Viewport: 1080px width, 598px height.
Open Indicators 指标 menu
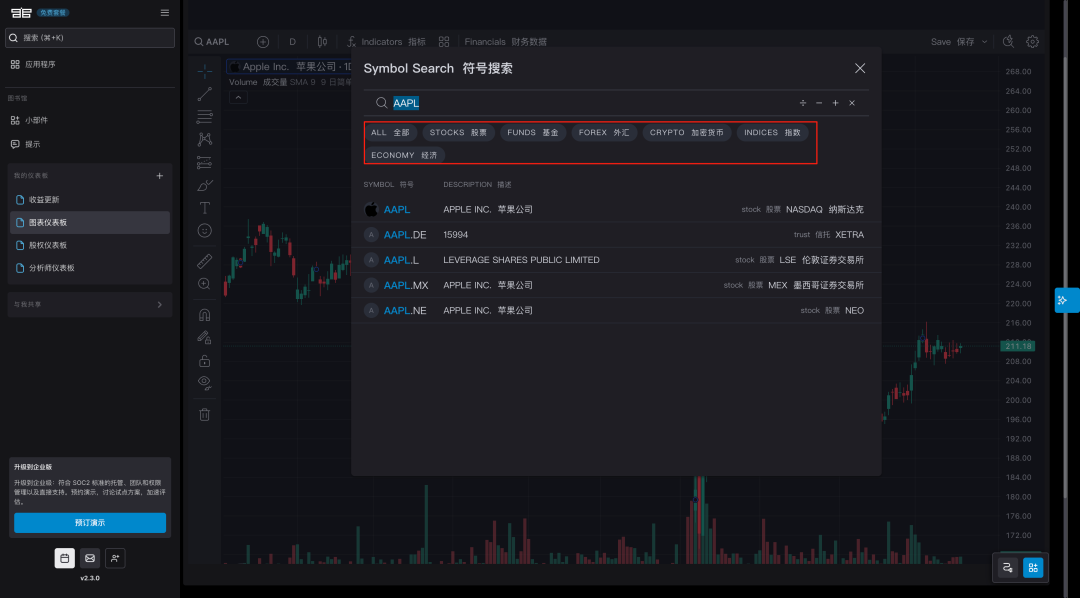tap(386, 42)
